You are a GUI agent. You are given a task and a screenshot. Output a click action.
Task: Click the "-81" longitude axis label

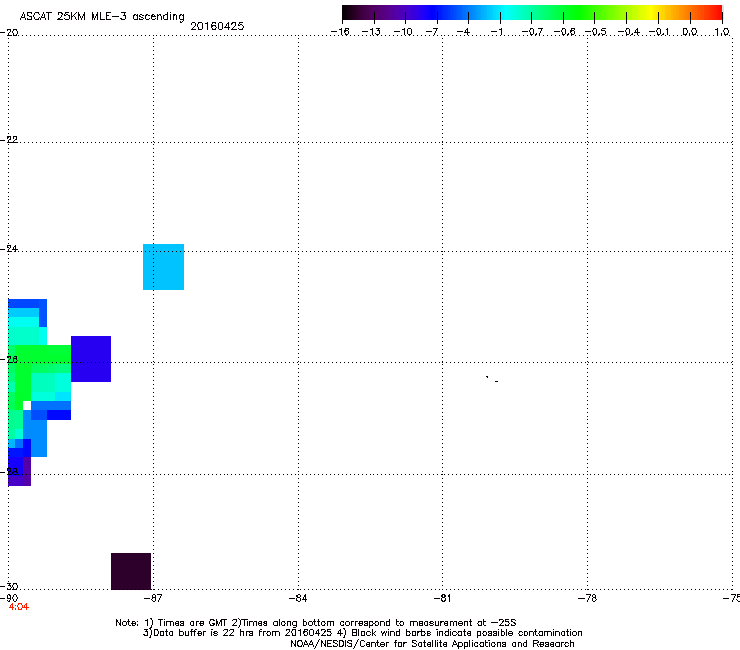pos(442,599)
